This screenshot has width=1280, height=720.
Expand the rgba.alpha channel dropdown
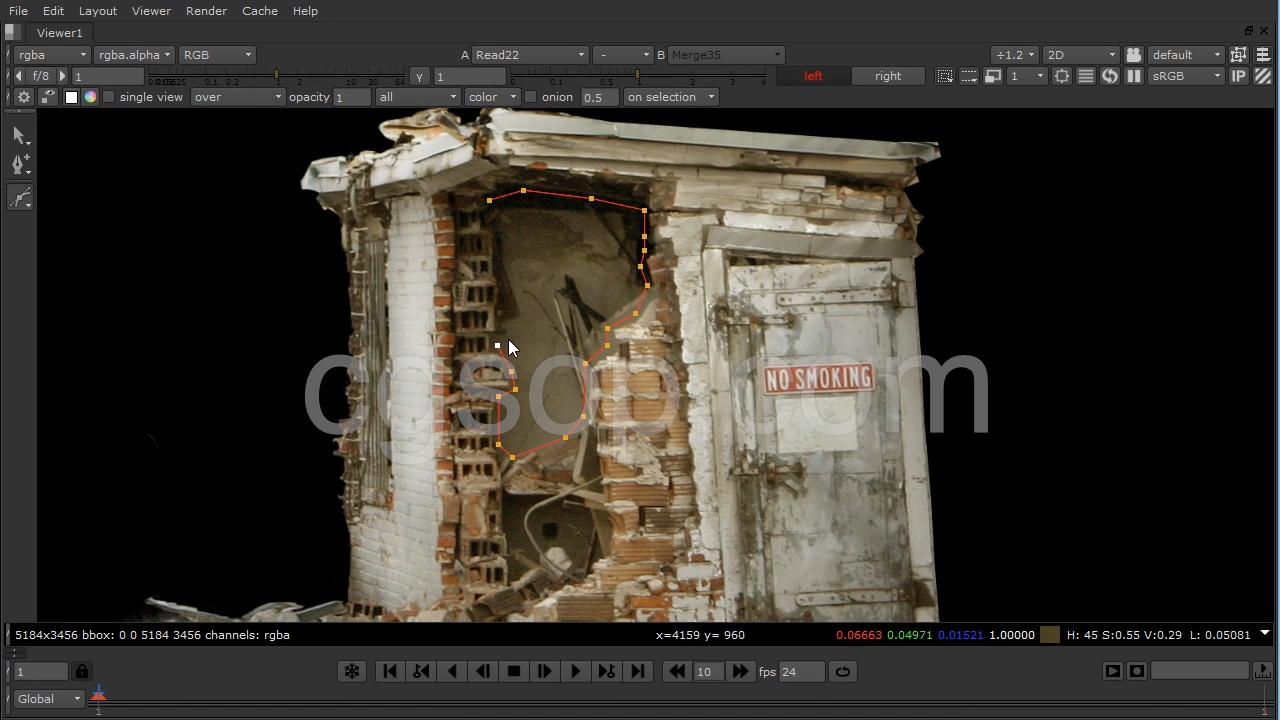point(134,55)
